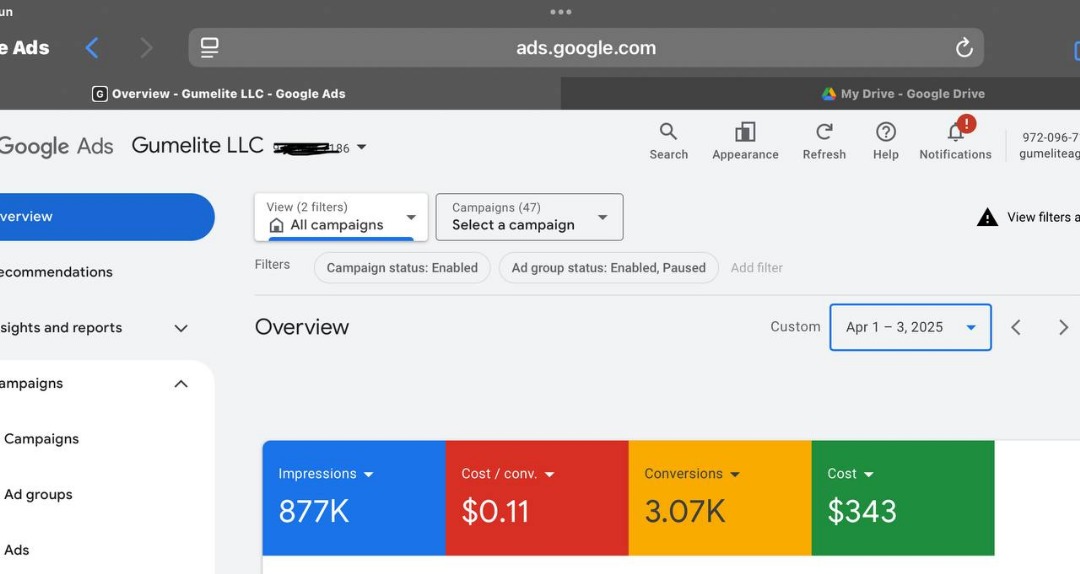This screenshot has height=574, width=1080.
Task: Reload page using address bar refresh icon
Action: click(x=964, y=48)
